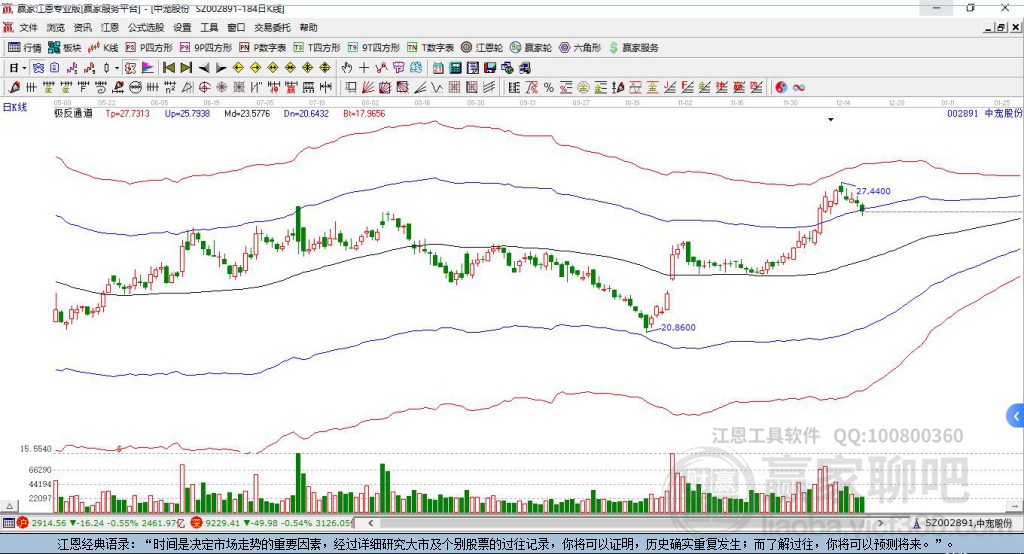Image resolution: width=1024 pixels, height=554 pixels.
Task: Toggle the purple flag indicator icon
Action: tap(148, 68)
